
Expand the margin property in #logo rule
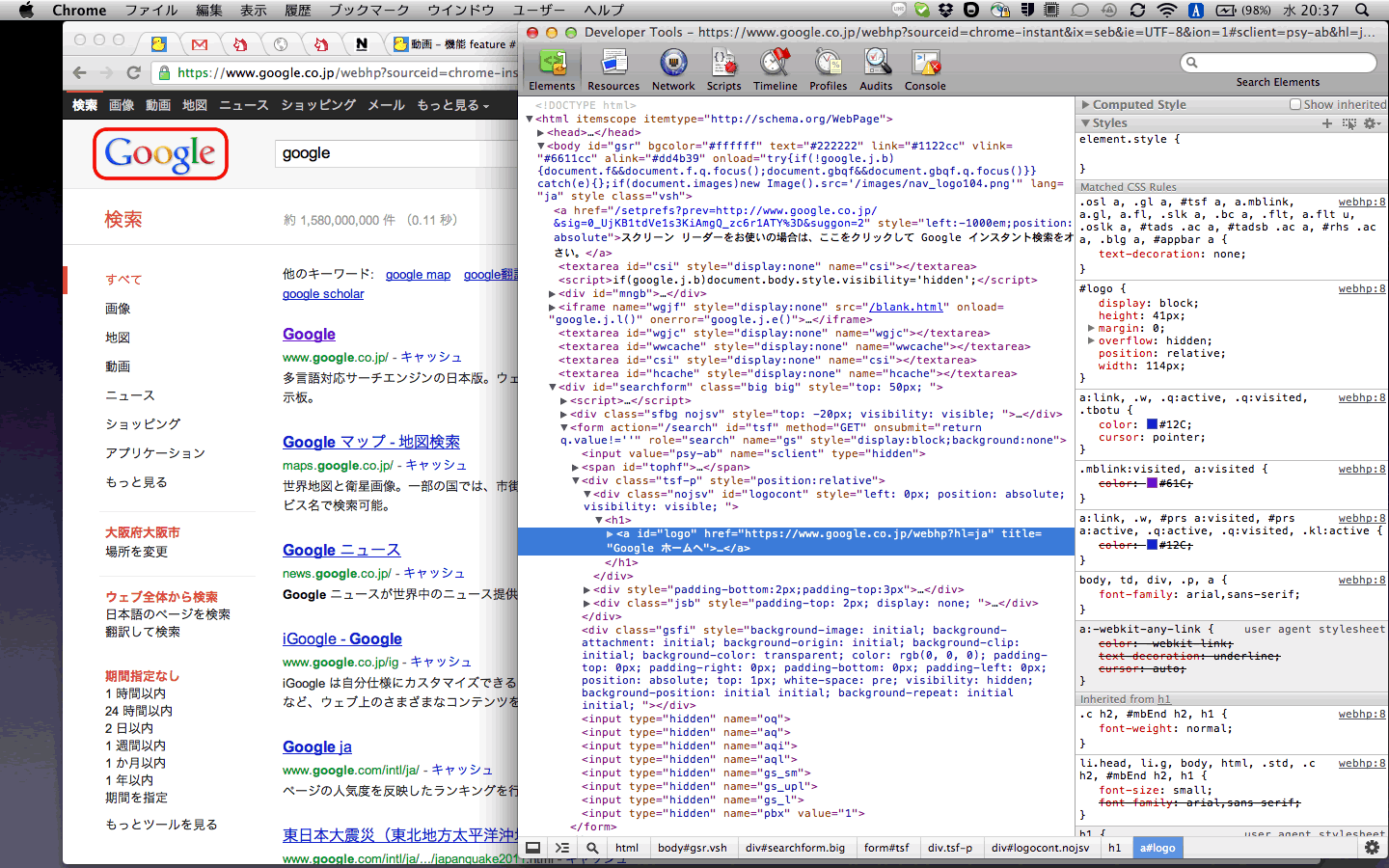pos(1091,328)
